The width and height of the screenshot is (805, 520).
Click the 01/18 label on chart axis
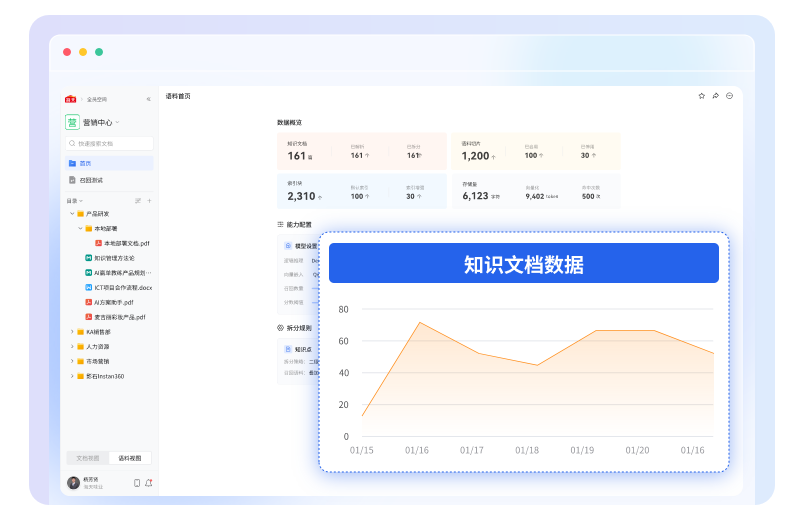527,450
